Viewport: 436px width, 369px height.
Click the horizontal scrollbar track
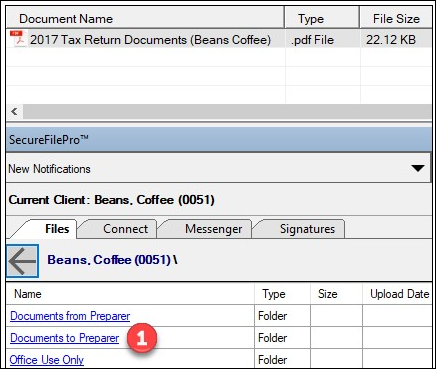(227, 111)
